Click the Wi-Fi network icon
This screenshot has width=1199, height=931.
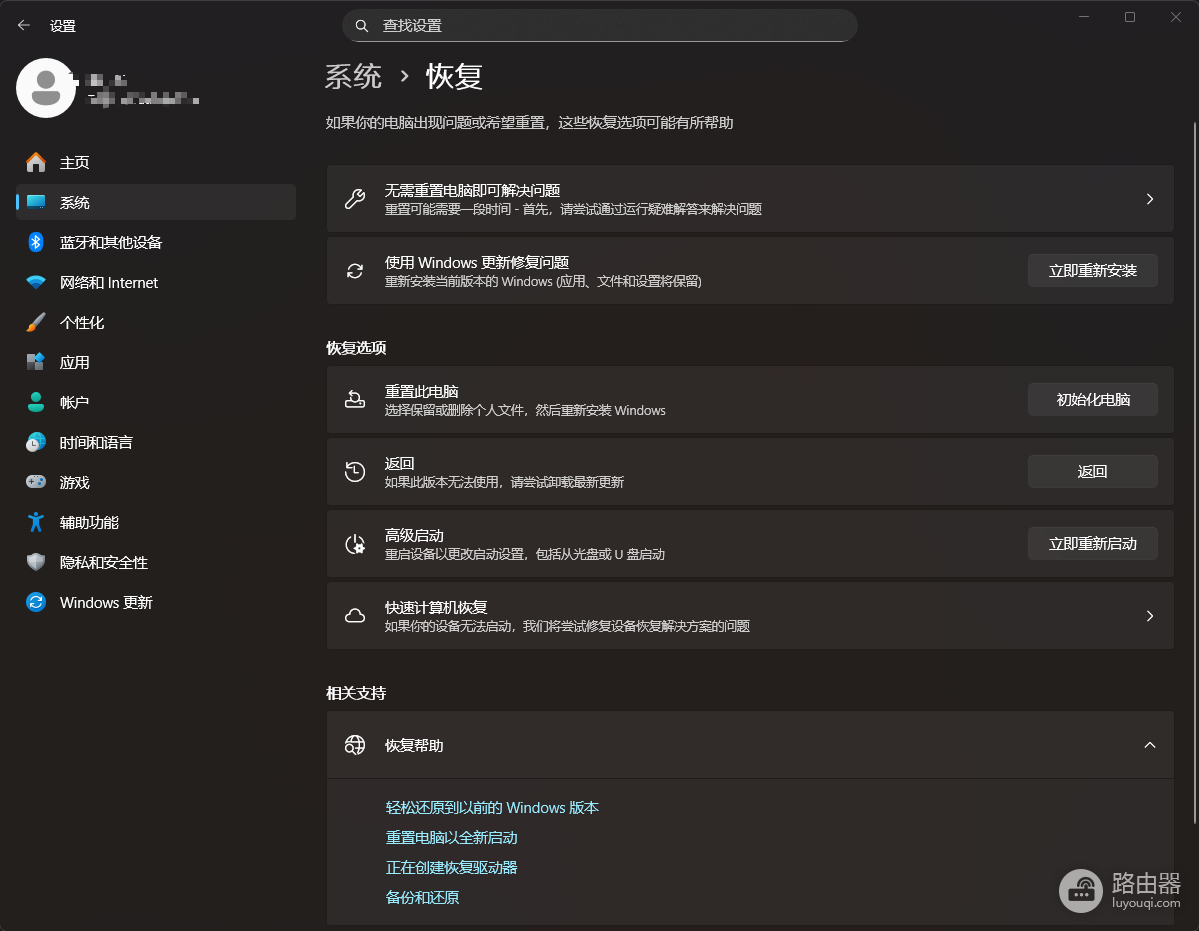36,282
